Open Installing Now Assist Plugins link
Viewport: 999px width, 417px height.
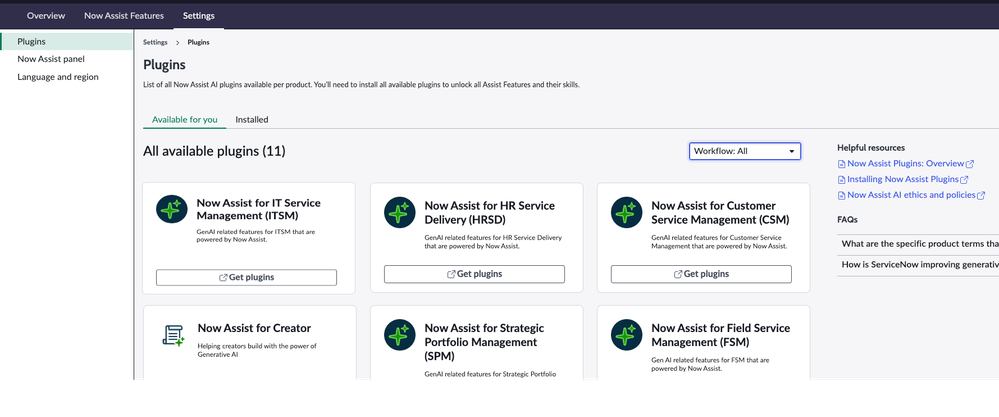pos(903,180)
